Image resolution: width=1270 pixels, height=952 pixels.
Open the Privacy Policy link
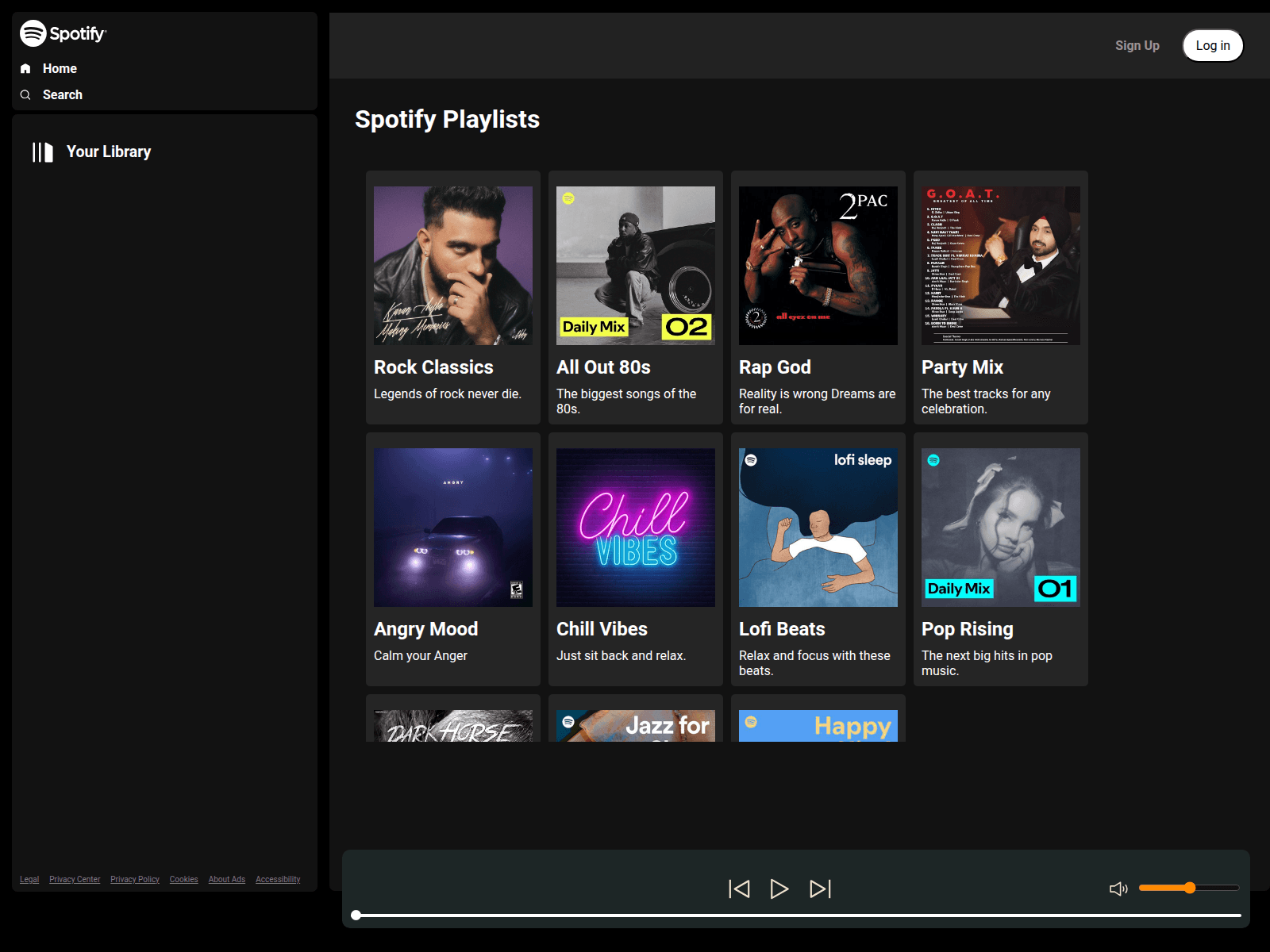pyautogui.click(x=135, y=879)
